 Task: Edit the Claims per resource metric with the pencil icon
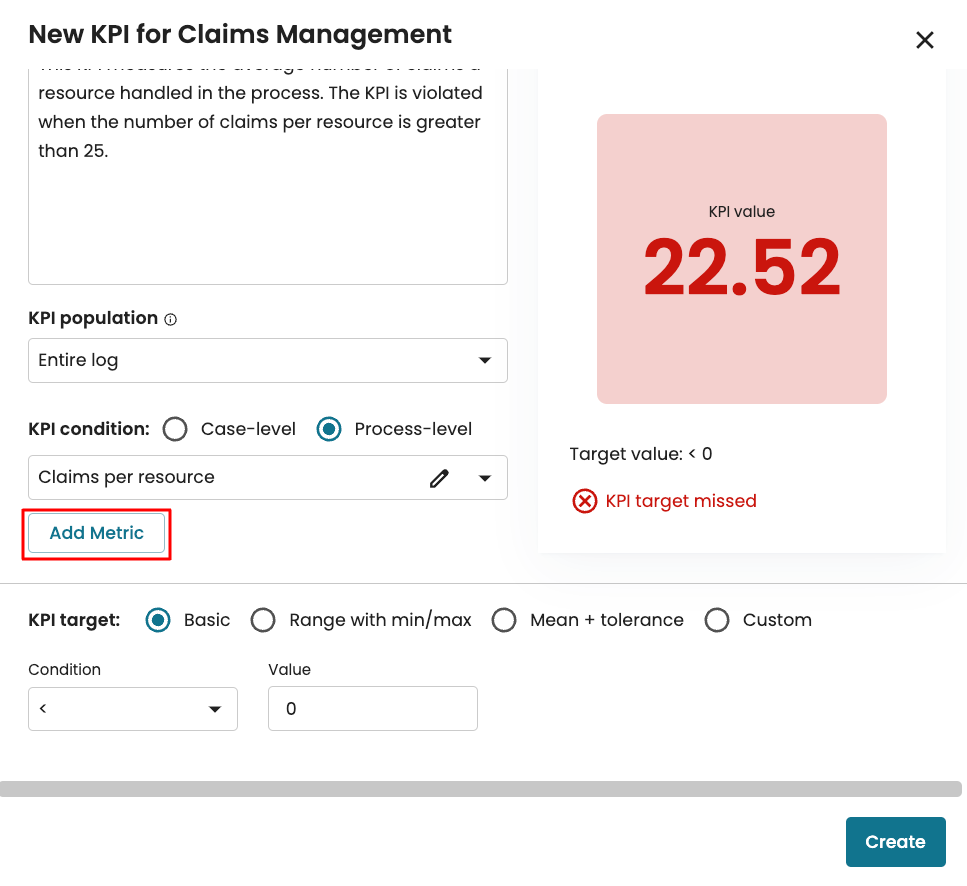click(439, 478)
